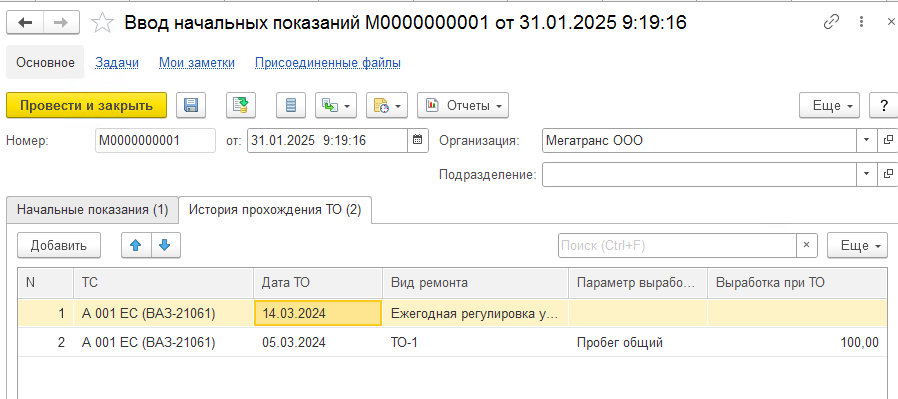Expand the Организация dropdown list

pyautogui.click(x=866, y=140)
